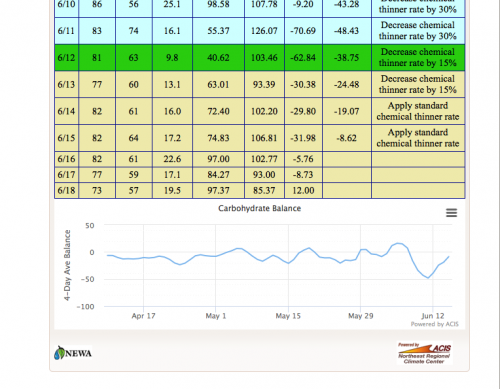This screenshot has width=500, height=389.
Task: Click the 6/13 'Decrease chemical thinner rate by 15%' cell
Action: pyautogui.click(x=418, y=84)
